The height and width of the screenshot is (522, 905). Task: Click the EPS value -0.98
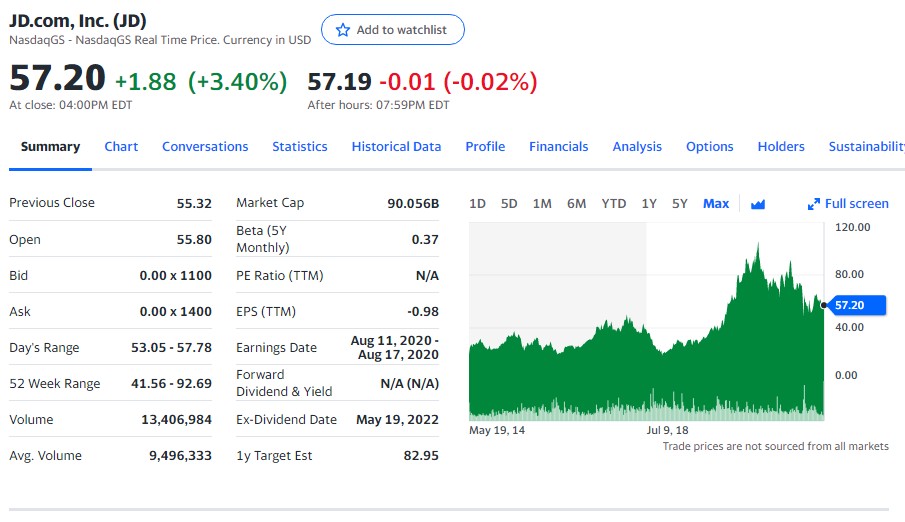pos(423,312)
